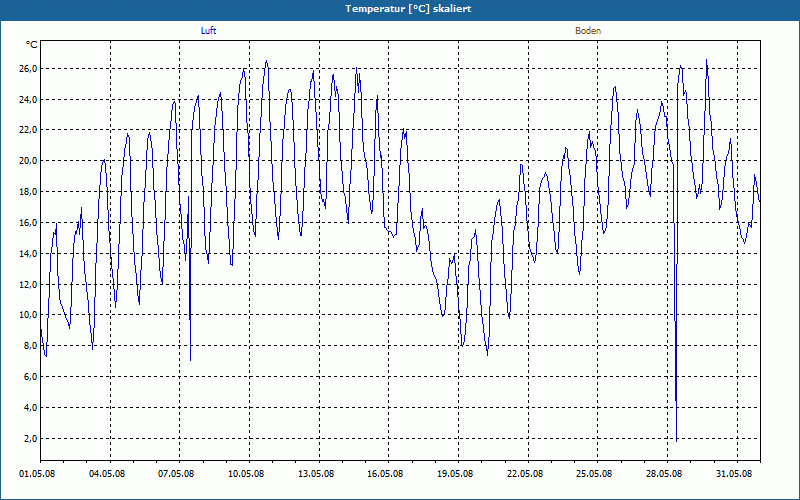This screenshot has height=500, width=800.
Task: Click the 25.05.08 date label
Action: (594, 474)
